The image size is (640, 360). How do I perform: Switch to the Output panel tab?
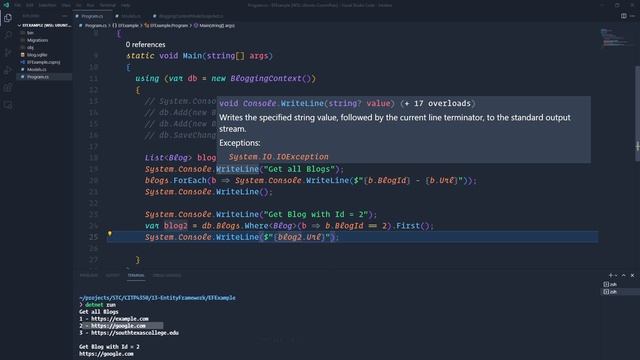coord(113,276)
